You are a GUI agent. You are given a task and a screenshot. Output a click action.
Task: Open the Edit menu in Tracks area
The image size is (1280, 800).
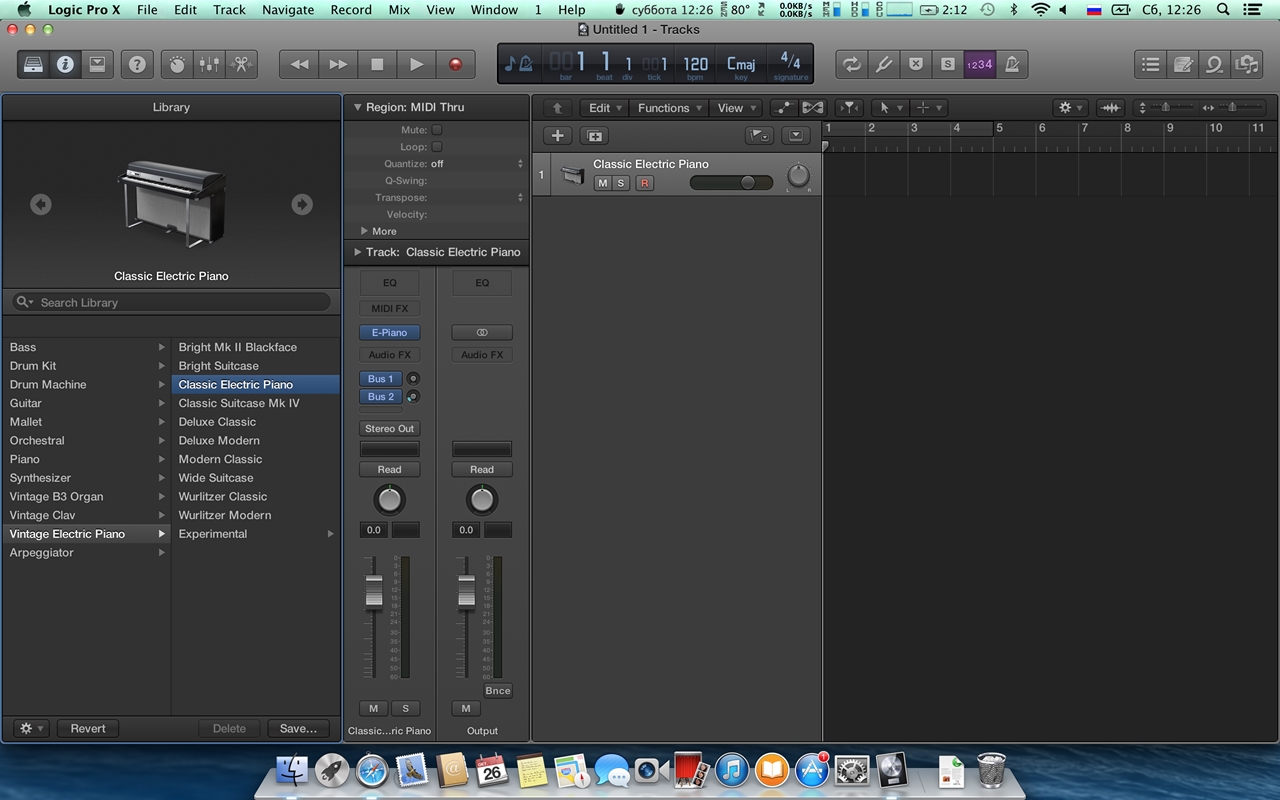pyautogui.click(x=605, y=108)
